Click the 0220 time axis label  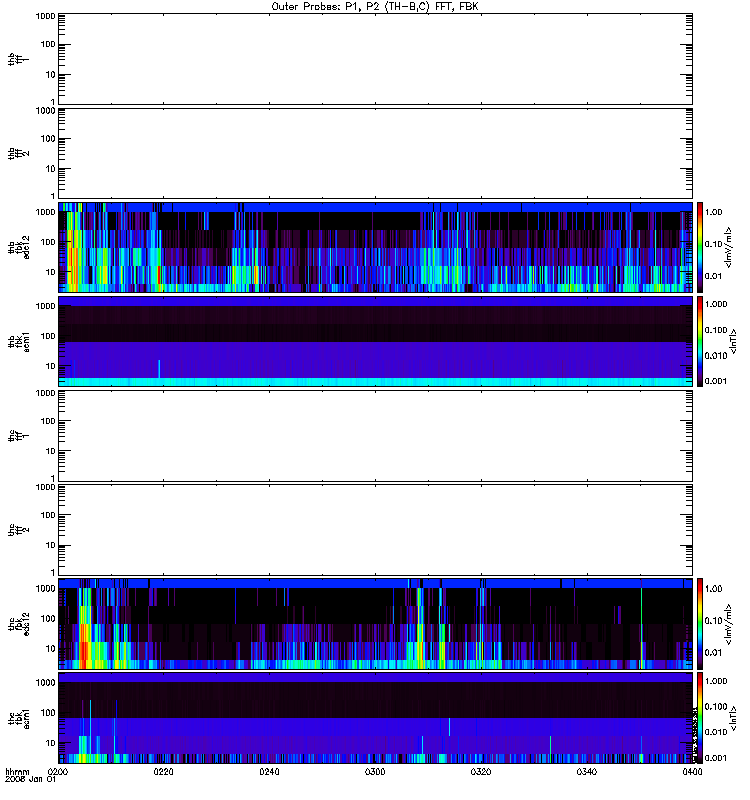point(163,772)
